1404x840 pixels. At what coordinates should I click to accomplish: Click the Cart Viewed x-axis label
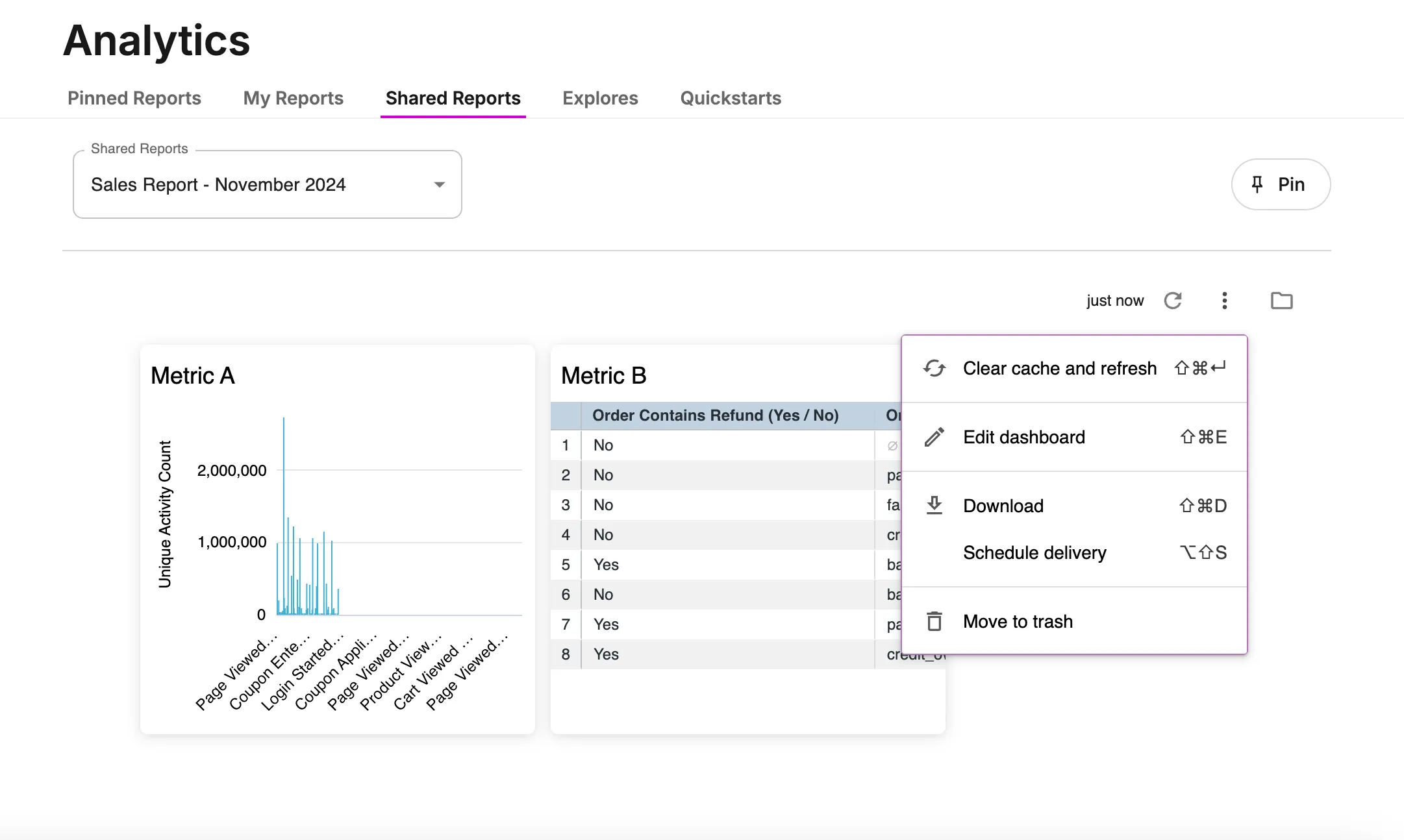point(433,673)
